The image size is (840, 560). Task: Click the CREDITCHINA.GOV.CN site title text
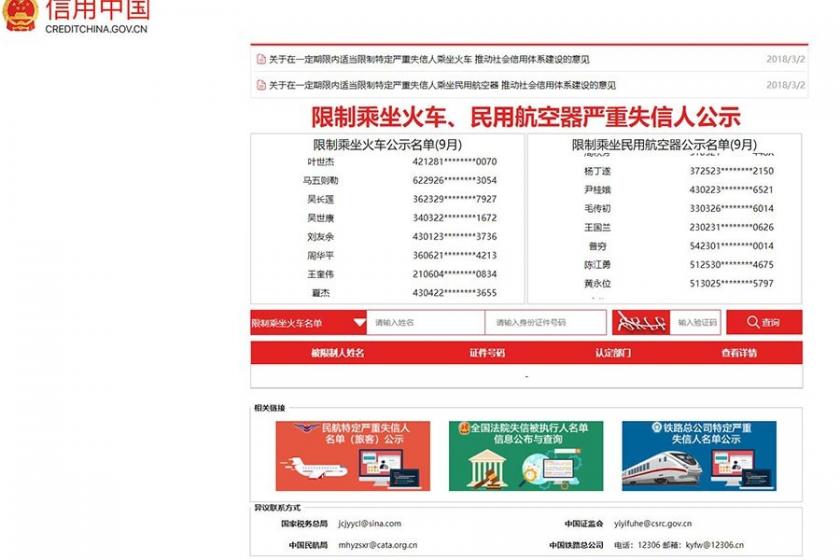tap(96, 29)
